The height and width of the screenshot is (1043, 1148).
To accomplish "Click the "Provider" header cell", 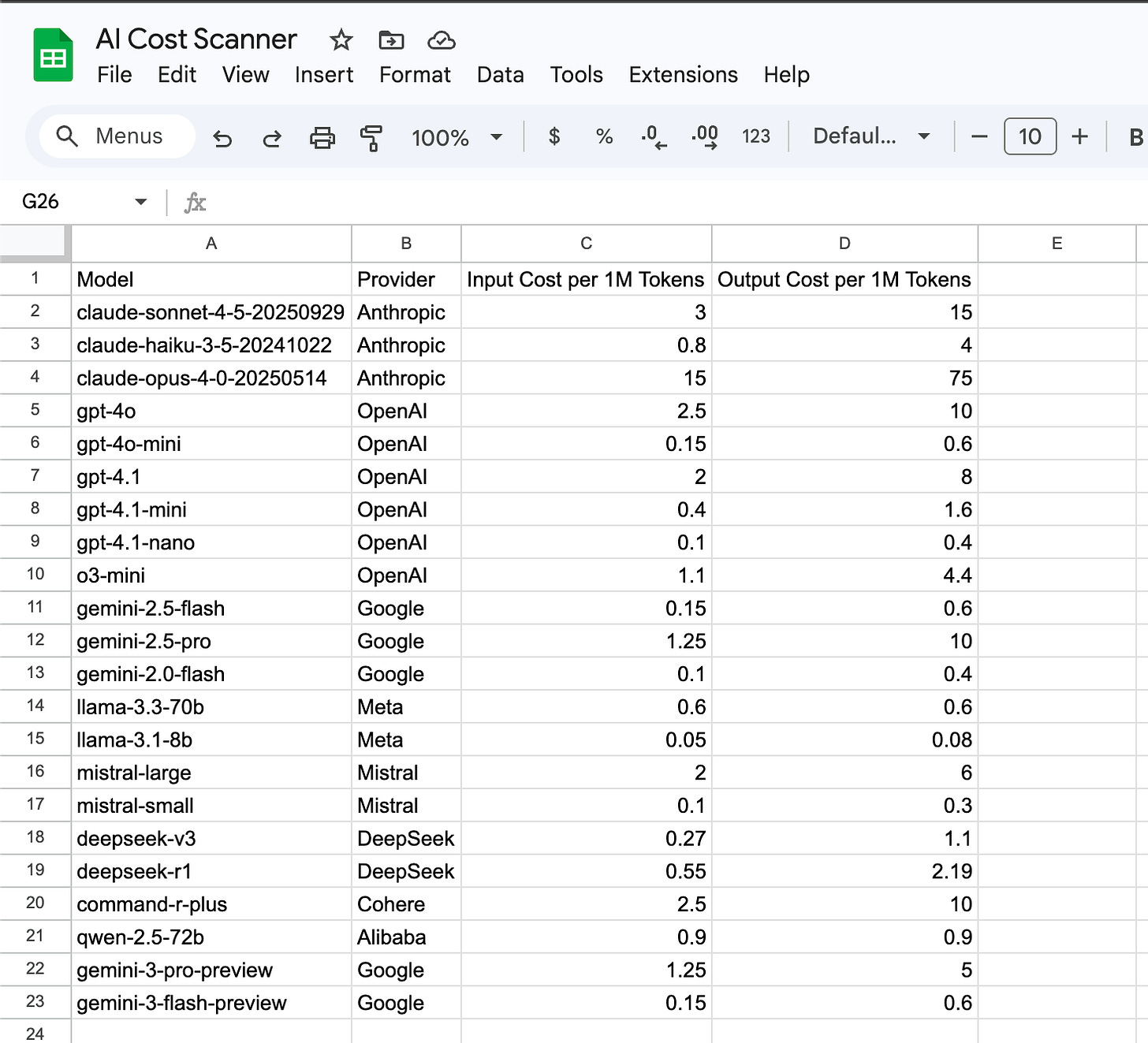I will point(406,279).
